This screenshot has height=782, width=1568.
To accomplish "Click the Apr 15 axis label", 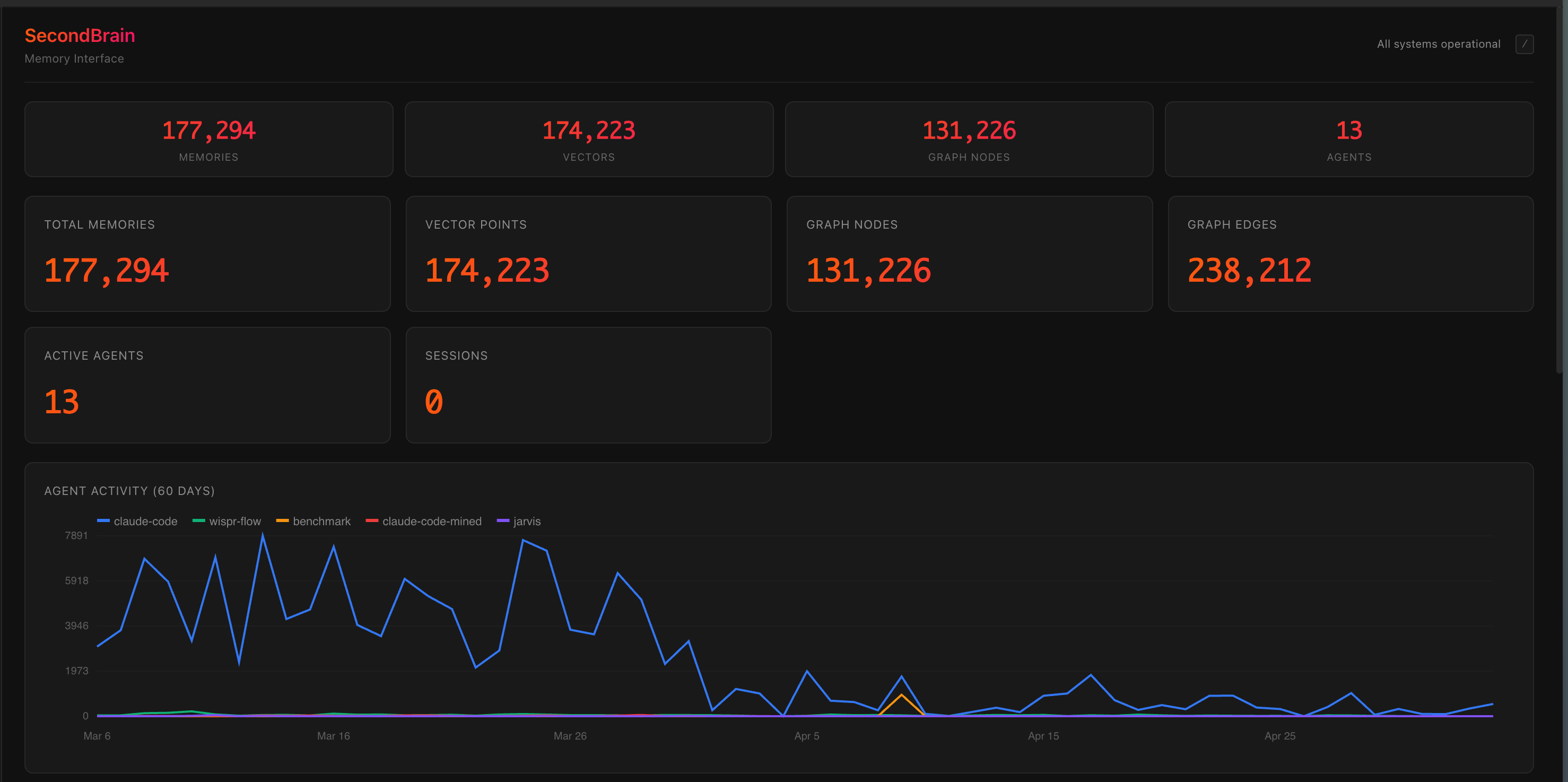I will pyautogui.click(x=1043, y=736).
